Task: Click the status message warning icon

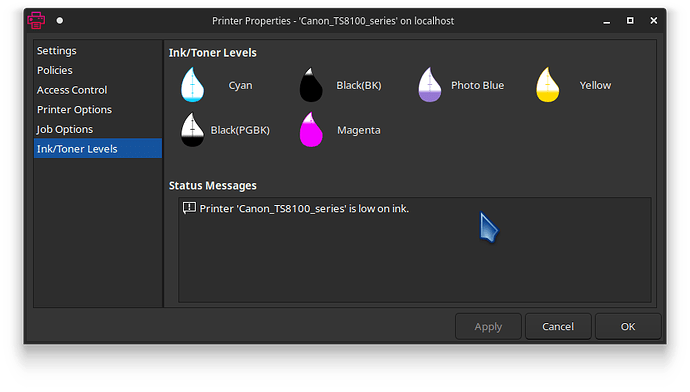Action: click(x=189, y=208)
